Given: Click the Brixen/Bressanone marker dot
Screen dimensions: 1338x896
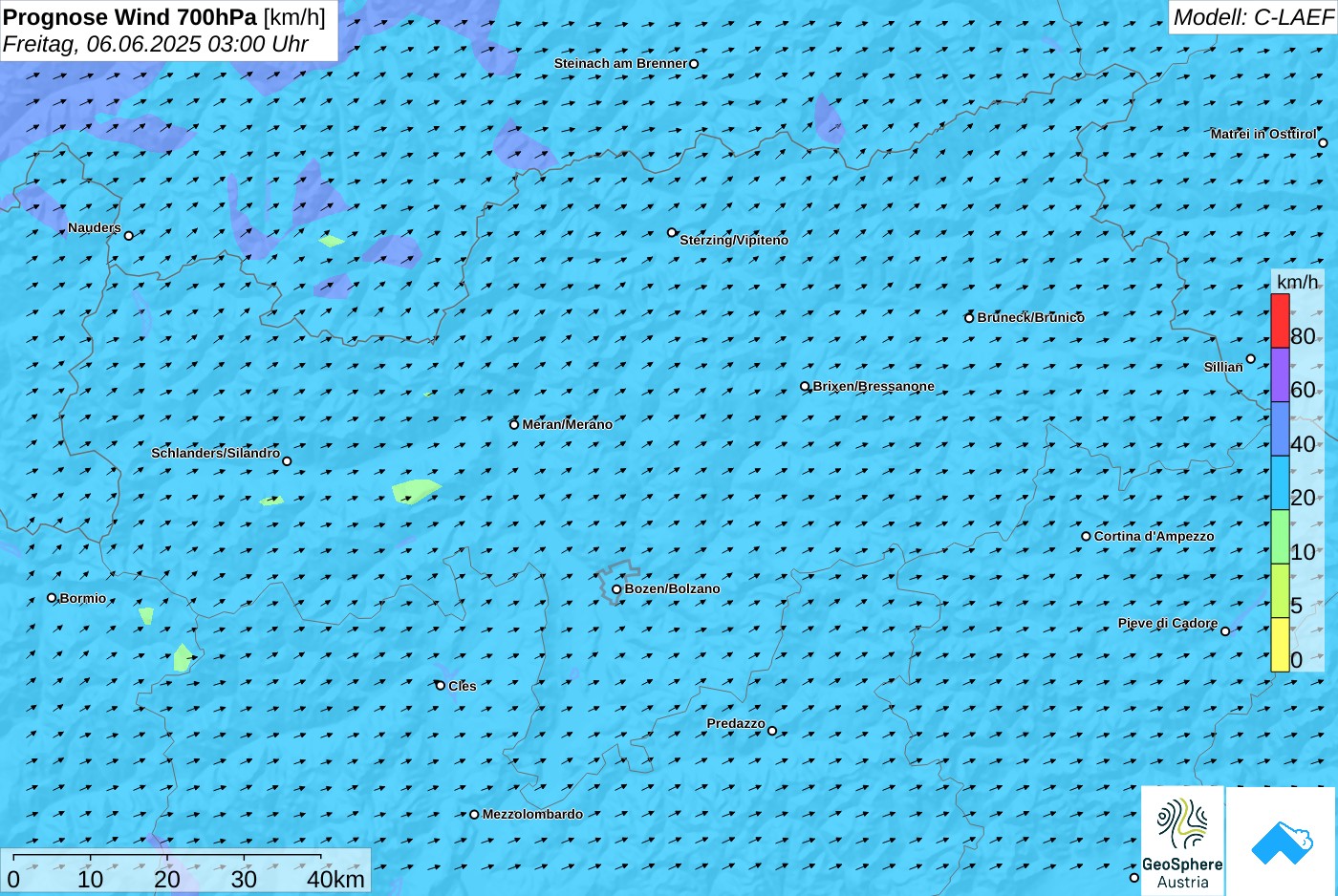Looking at the screenshot, I should point(805,387).
